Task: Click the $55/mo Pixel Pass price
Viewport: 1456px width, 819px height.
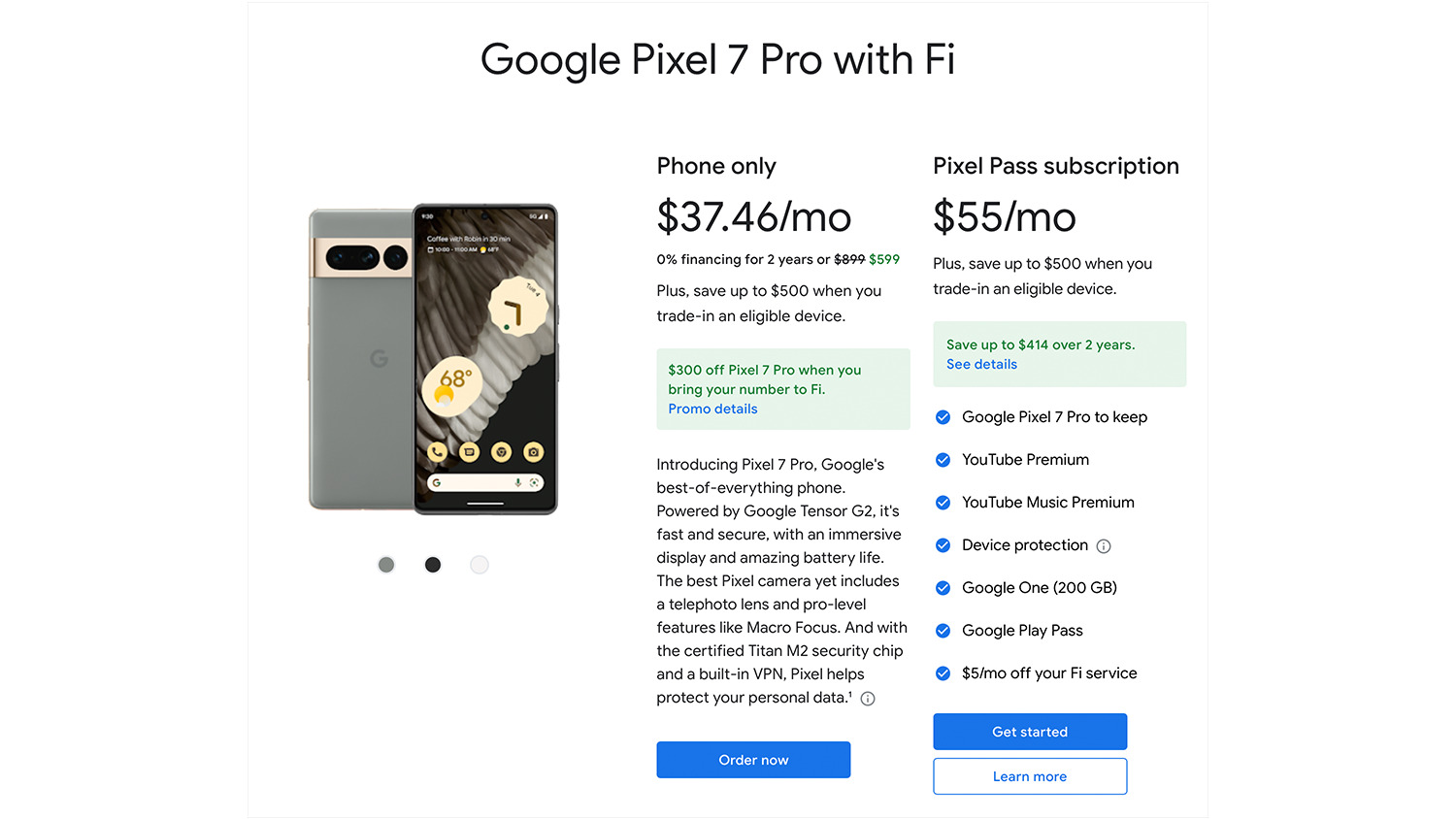Action: pos(1005,217)
